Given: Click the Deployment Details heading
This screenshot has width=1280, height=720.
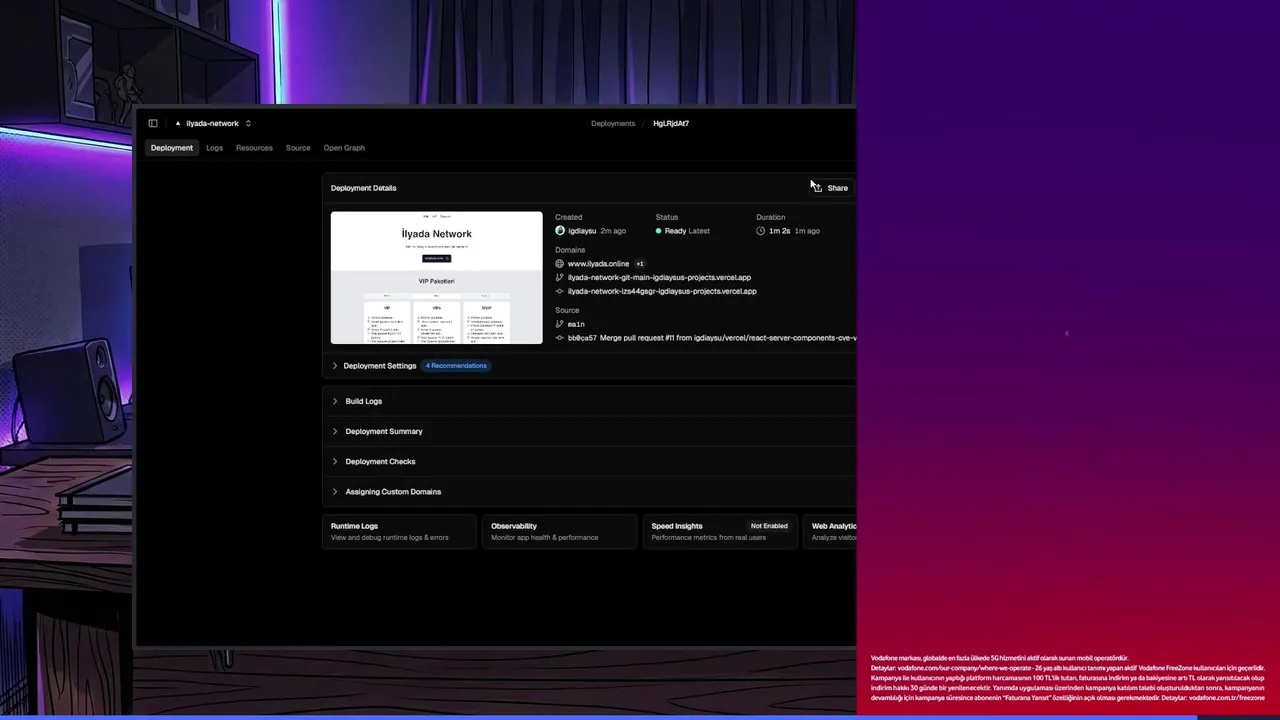Looking at the screenshot, I should 363,188.
